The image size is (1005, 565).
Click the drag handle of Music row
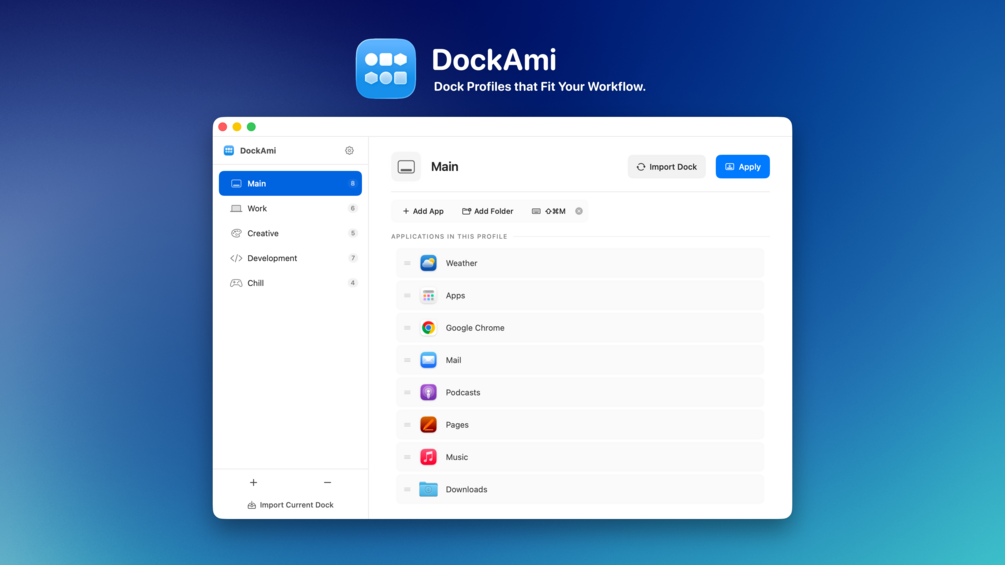click(407, 457)
